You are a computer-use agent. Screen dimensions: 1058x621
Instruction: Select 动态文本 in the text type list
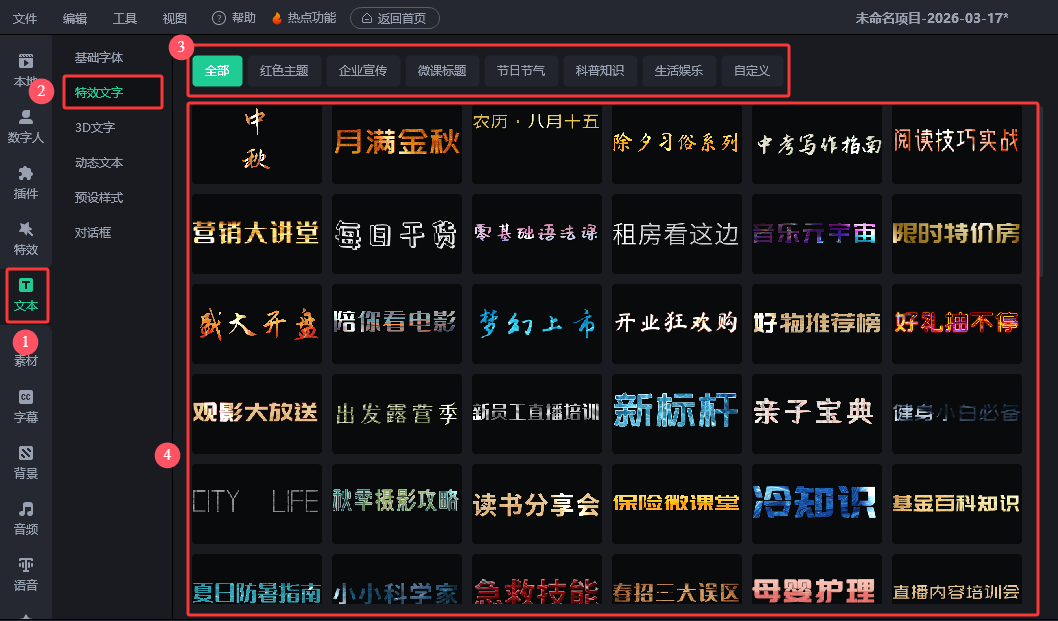[x=99, y=162]
